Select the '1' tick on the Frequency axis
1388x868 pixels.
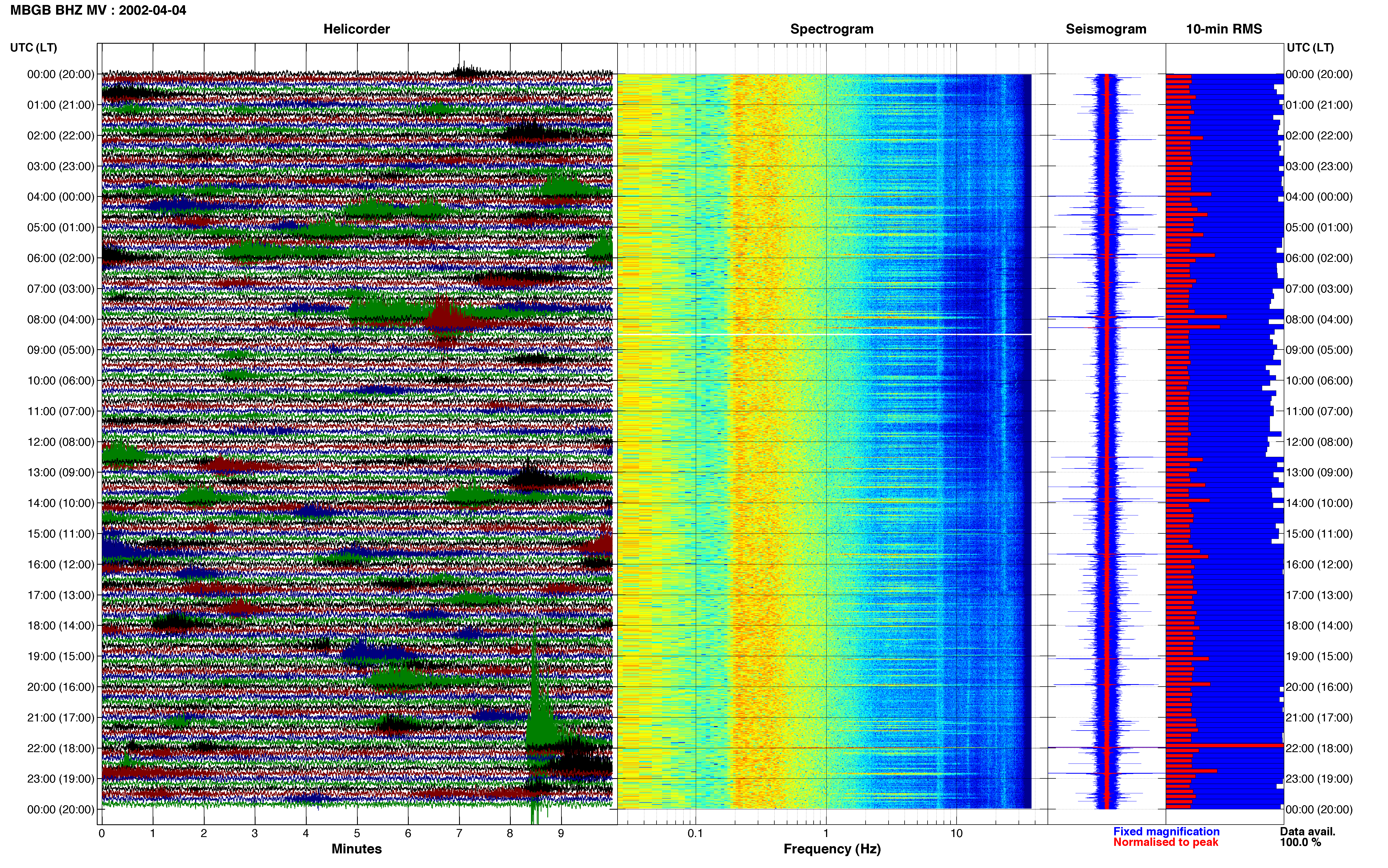pos(826,833)
